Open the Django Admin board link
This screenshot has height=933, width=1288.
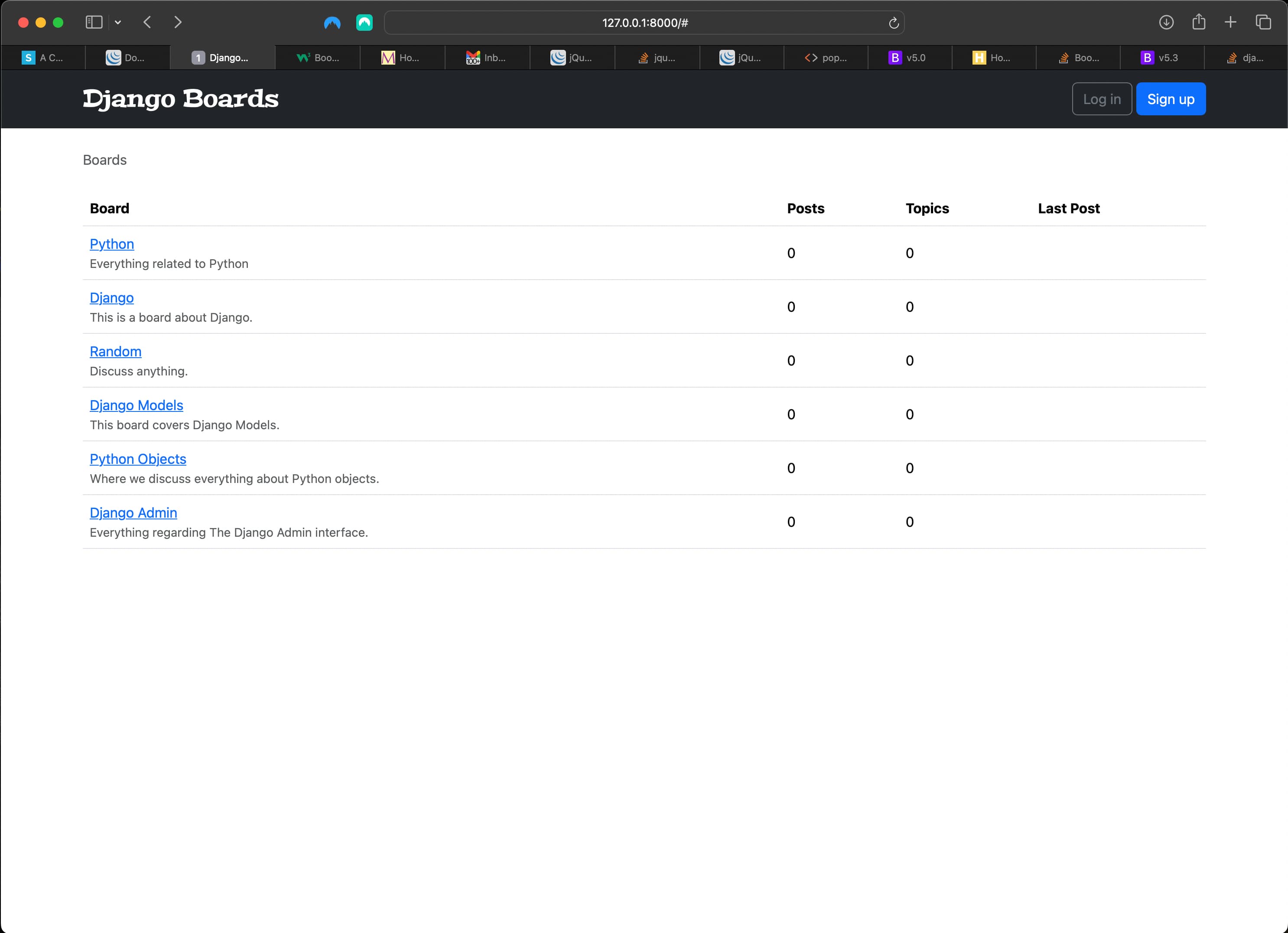133,512
